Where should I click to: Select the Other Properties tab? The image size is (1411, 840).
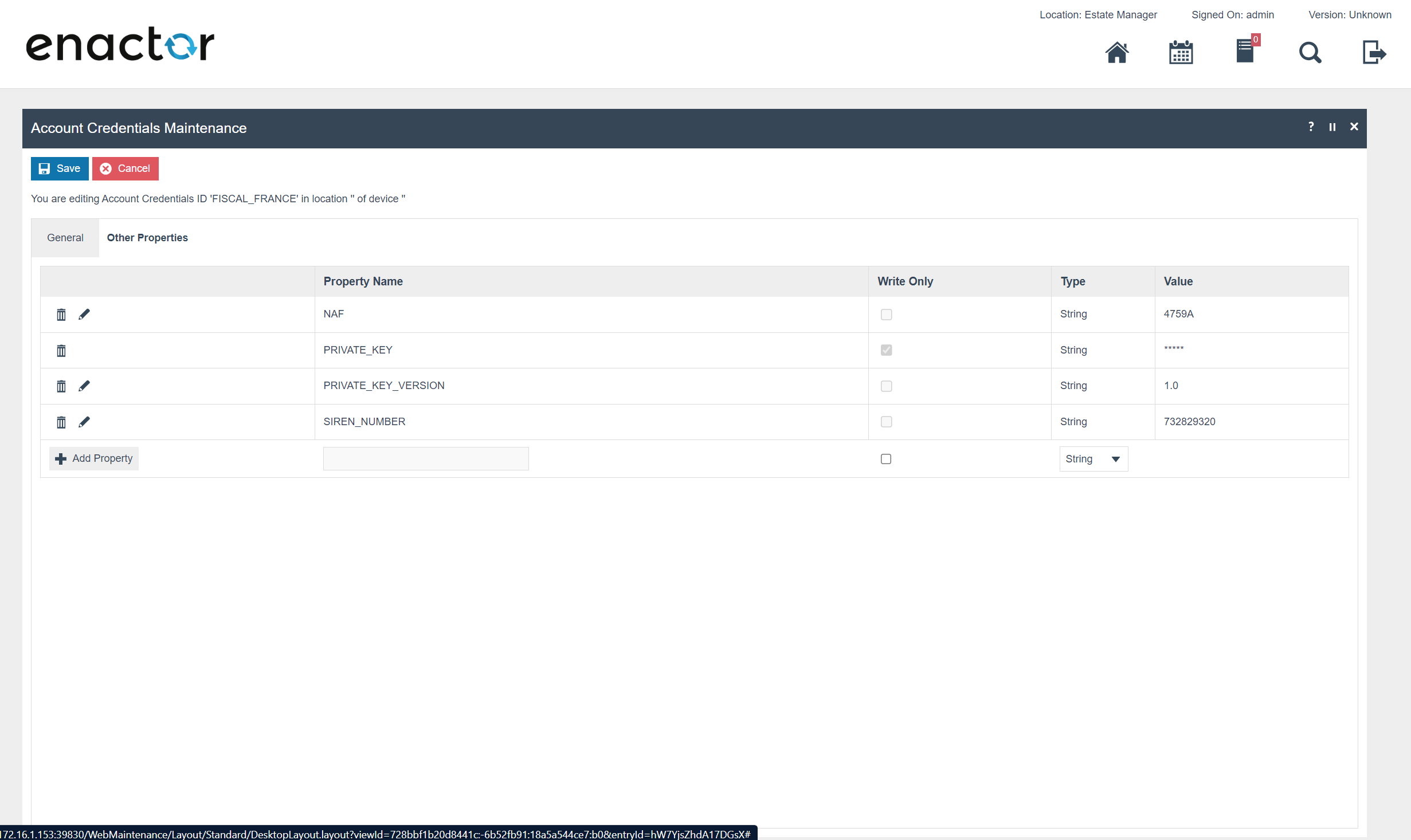(147, 238)
